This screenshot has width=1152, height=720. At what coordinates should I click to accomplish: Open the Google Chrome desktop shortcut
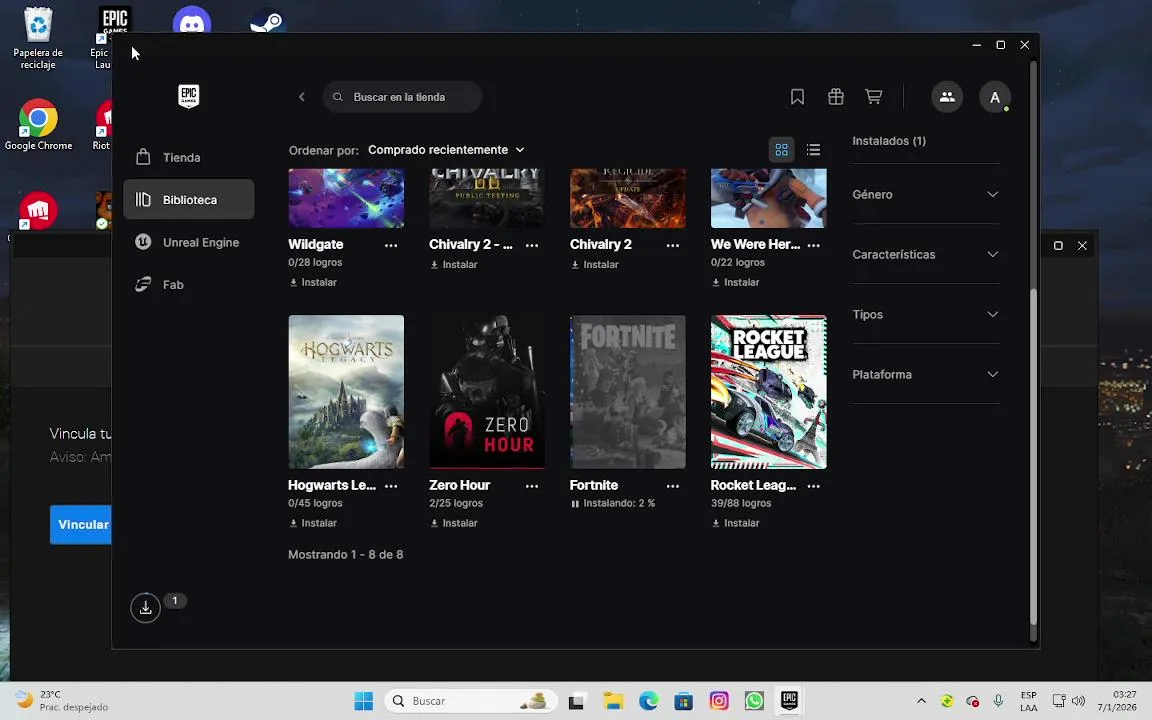click(38, 125)
